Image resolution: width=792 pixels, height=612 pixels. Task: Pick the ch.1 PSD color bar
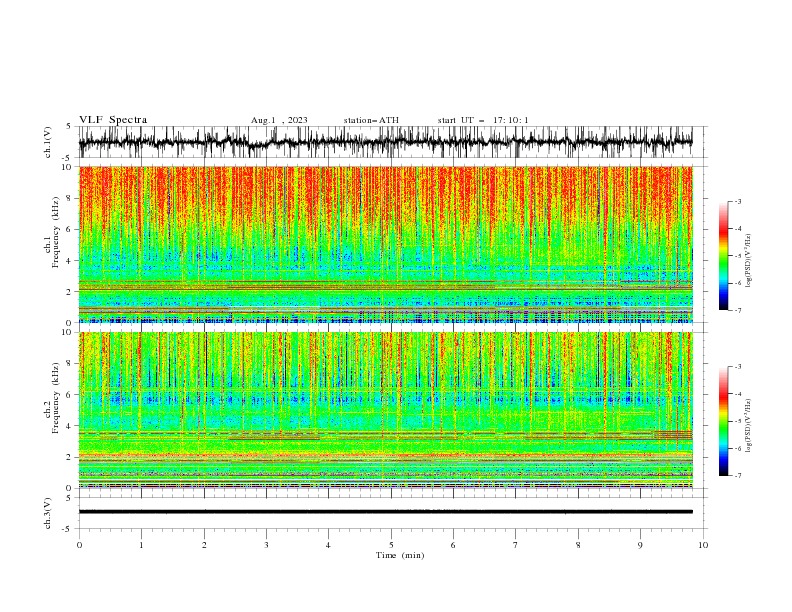723,256
